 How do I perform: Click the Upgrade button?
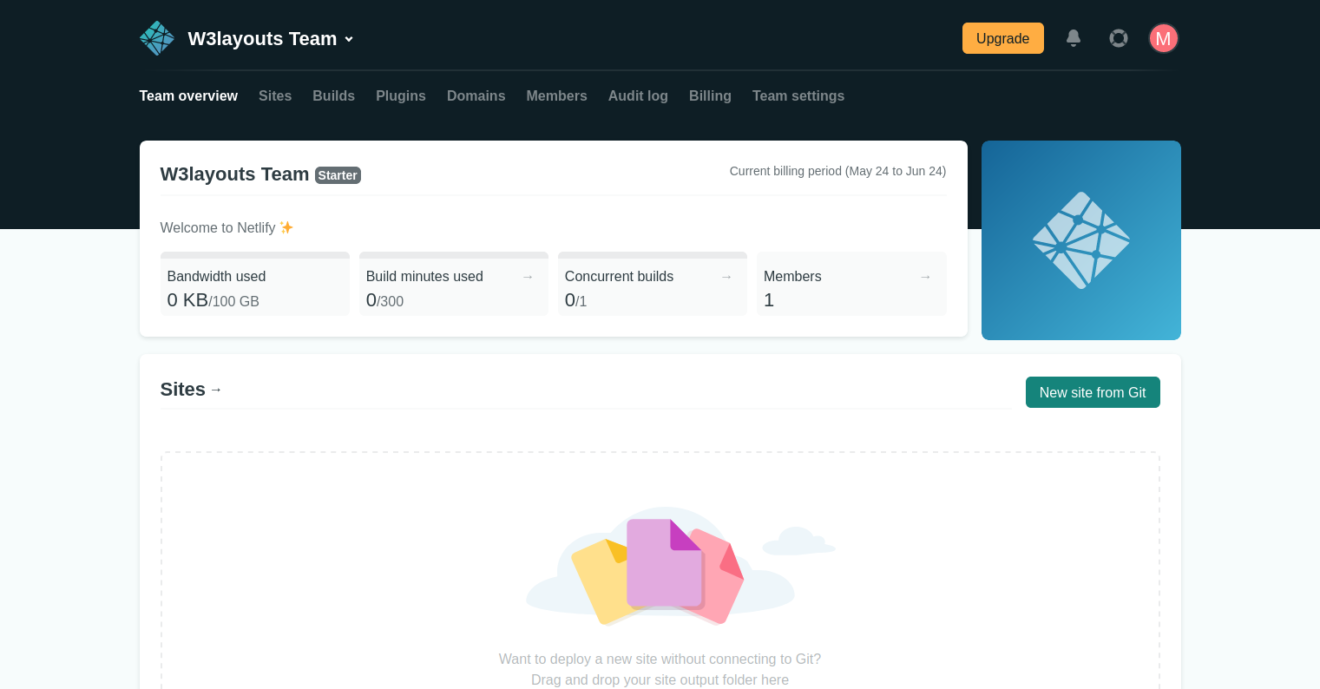click(x=1003, y=38)
